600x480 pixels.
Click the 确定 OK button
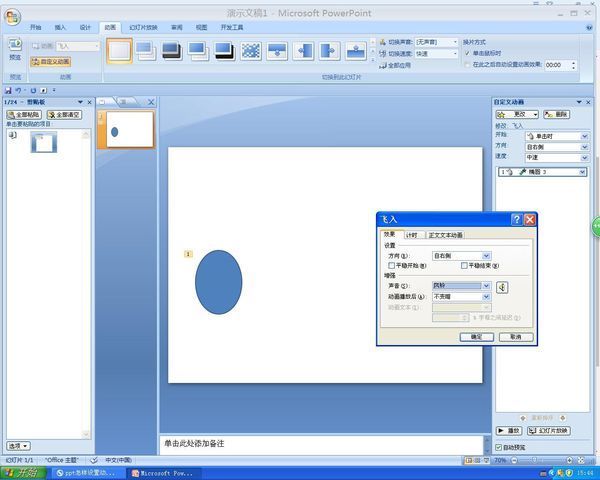(x=476, y=337)
